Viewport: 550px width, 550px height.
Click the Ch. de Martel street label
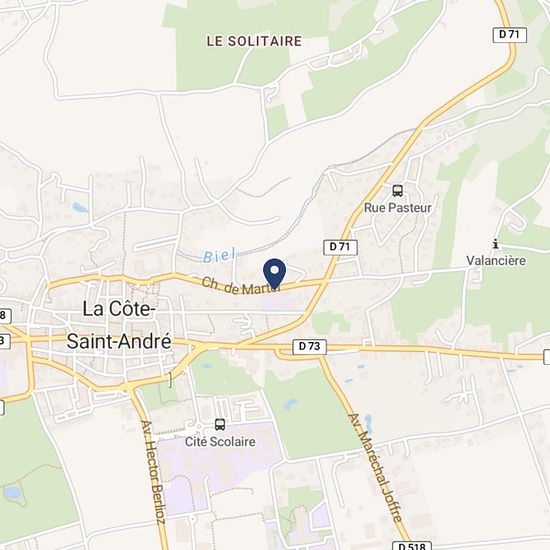242,287
